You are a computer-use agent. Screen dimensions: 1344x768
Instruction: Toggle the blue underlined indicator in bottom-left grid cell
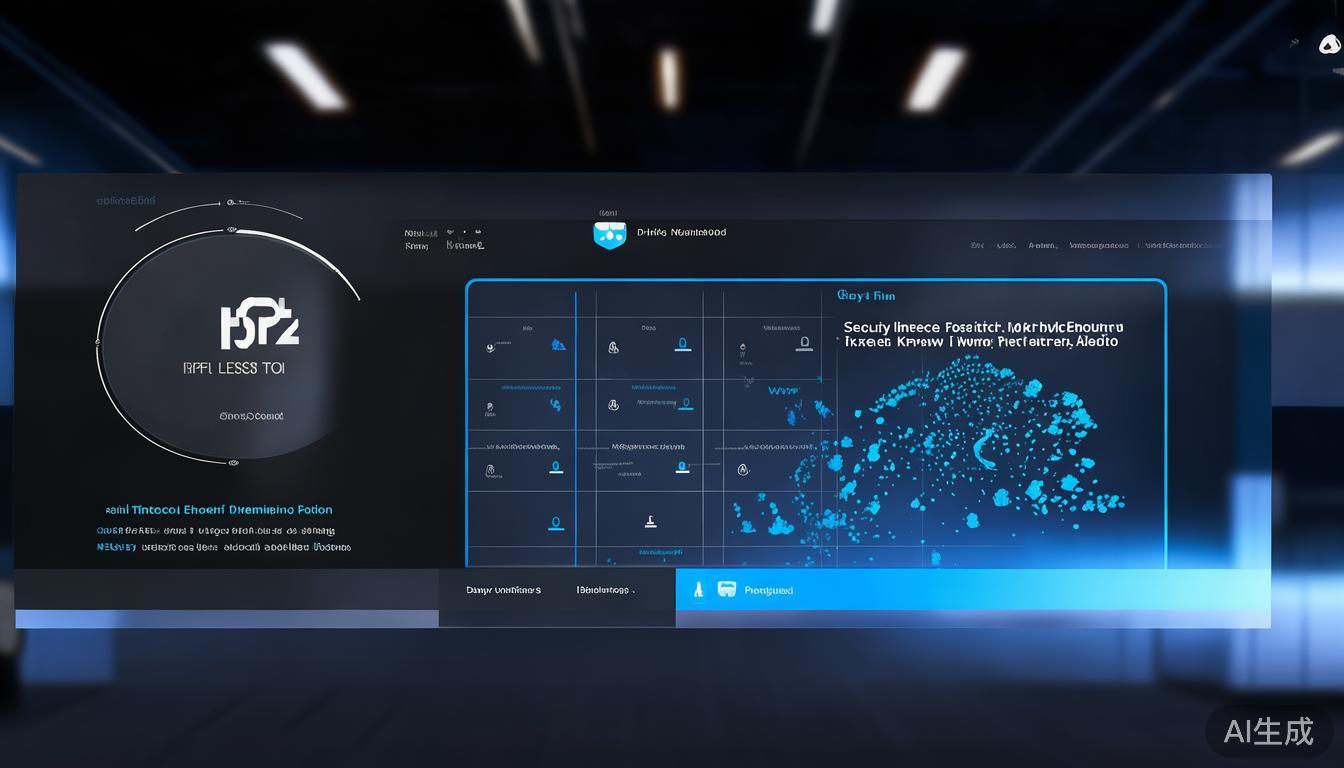(556, 523)
